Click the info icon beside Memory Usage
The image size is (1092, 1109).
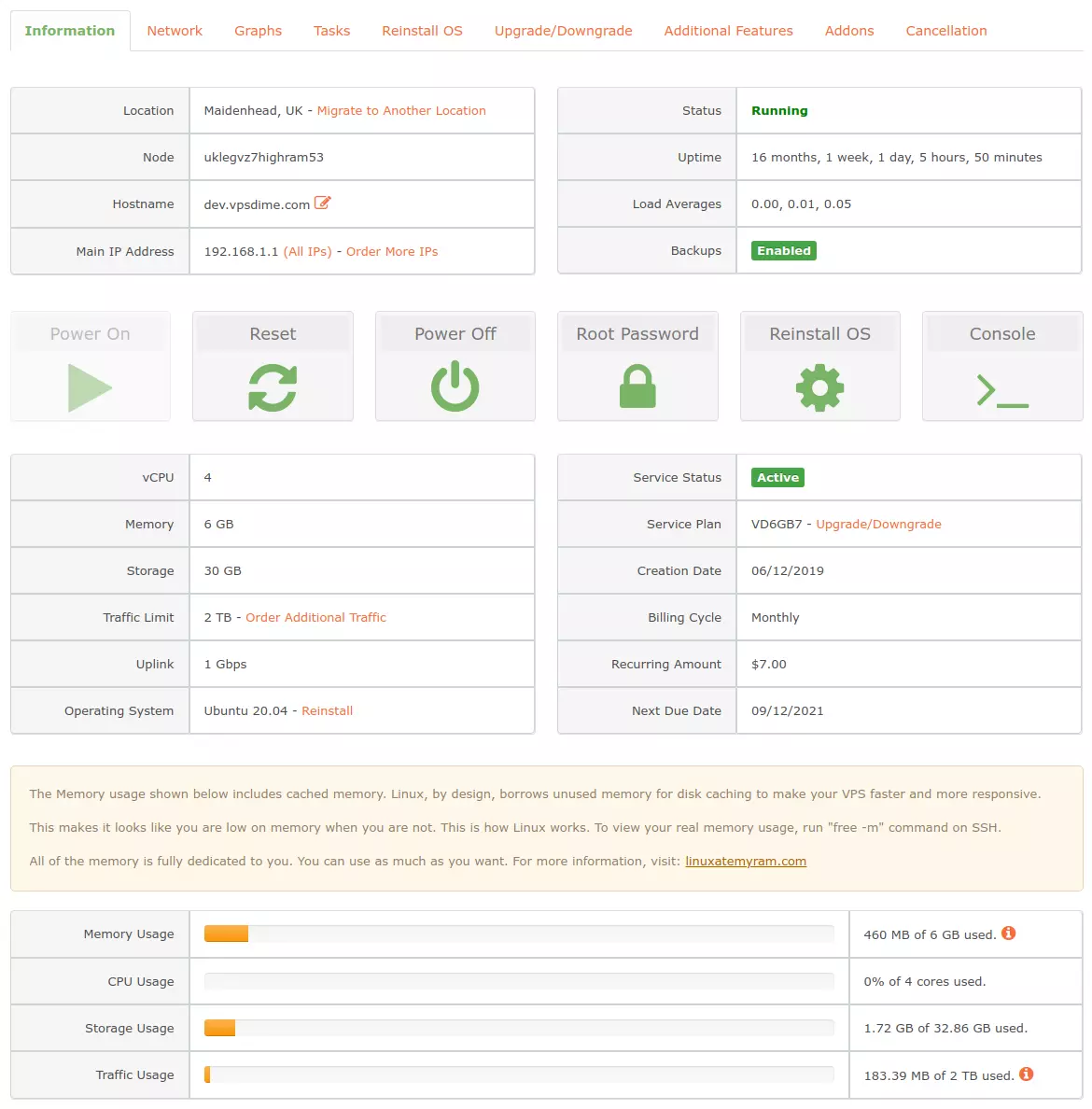1009,932
